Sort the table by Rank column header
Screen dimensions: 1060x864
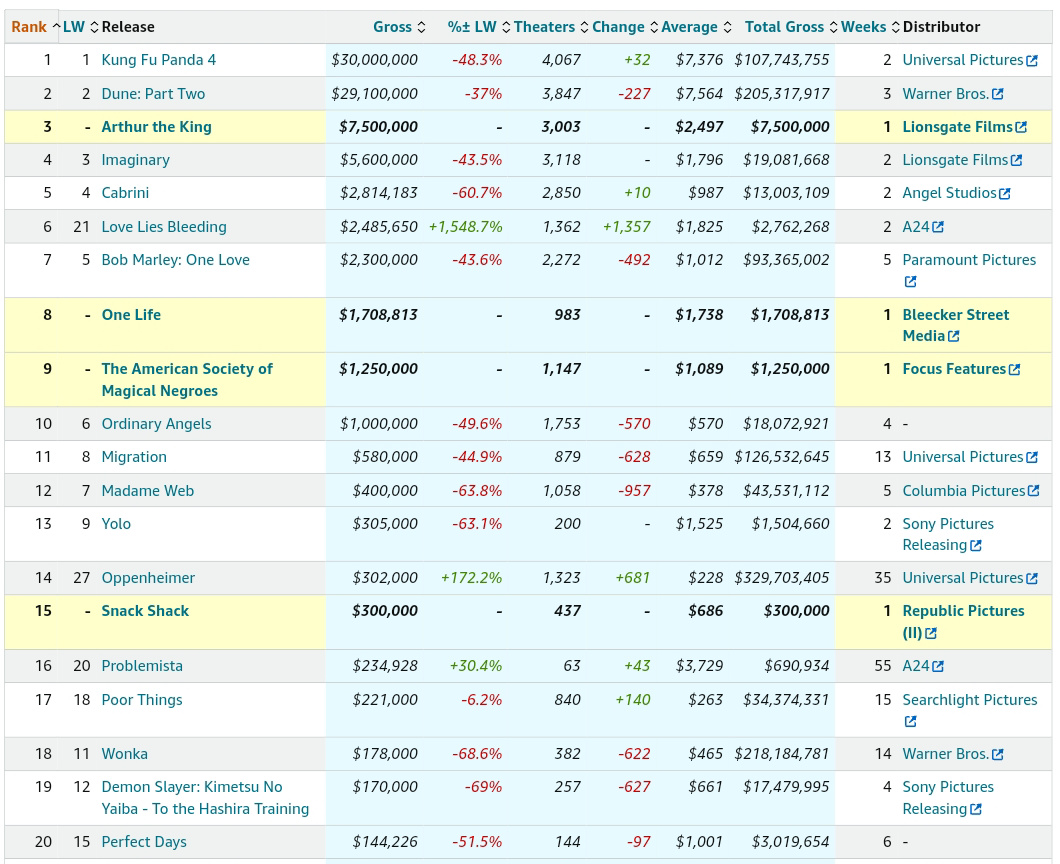(29, 27)
